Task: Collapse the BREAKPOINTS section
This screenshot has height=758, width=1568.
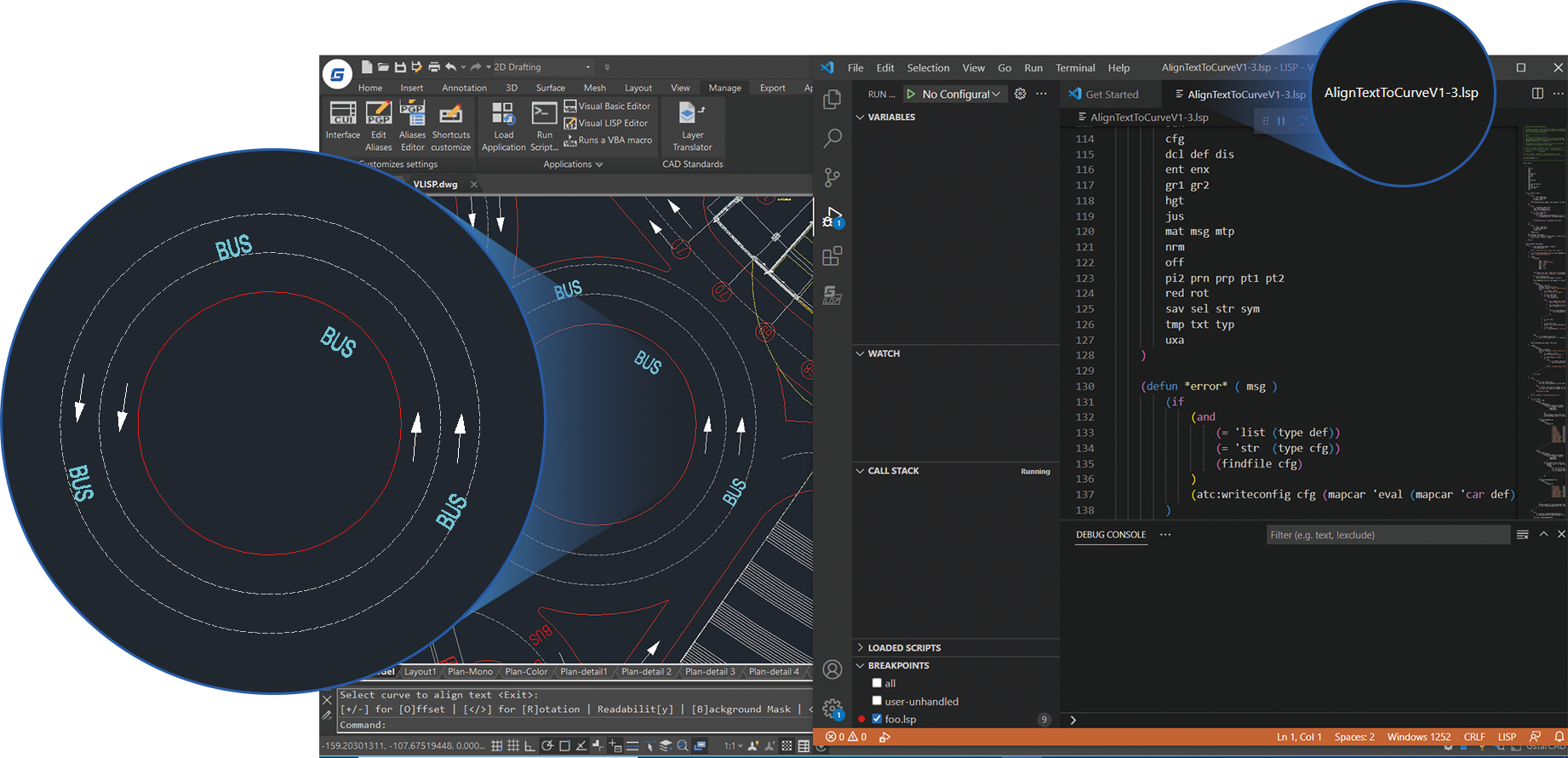Action: 956,665
